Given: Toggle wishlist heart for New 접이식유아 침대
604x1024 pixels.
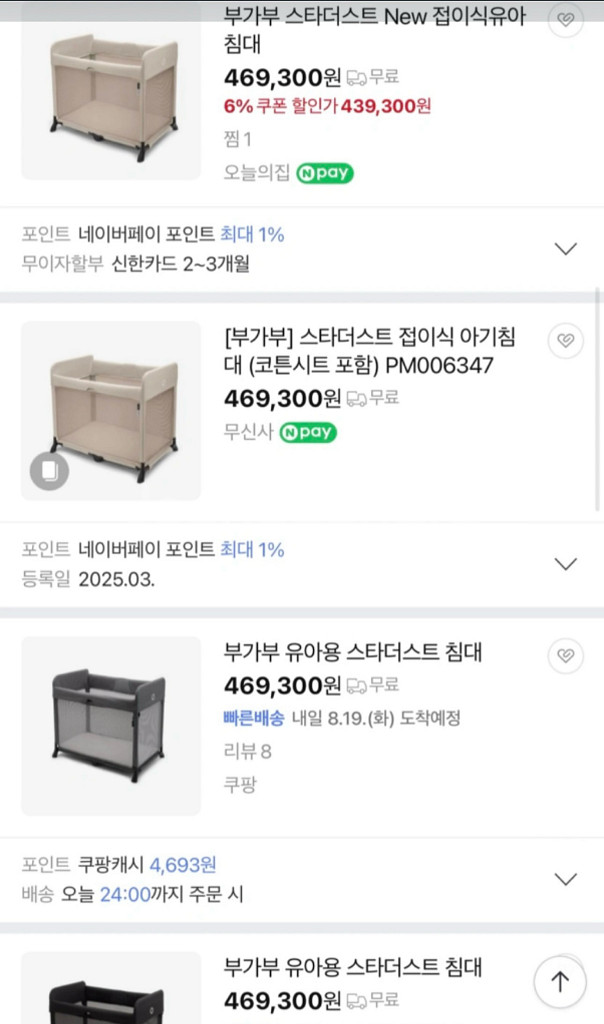Looking at the screenshot, I should click(x=566, y=20).
